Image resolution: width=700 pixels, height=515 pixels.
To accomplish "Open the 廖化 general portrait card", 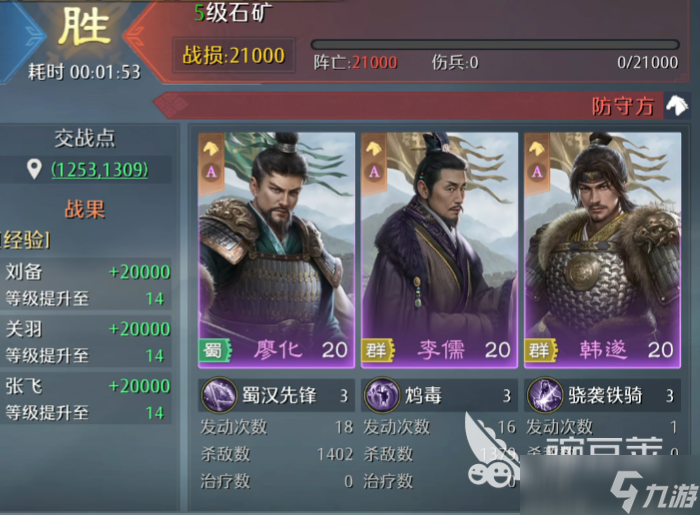I will click(276, 250).
